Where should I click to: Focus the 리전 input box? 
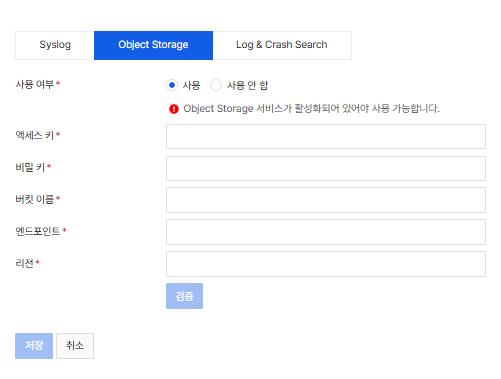pos(326,264)
